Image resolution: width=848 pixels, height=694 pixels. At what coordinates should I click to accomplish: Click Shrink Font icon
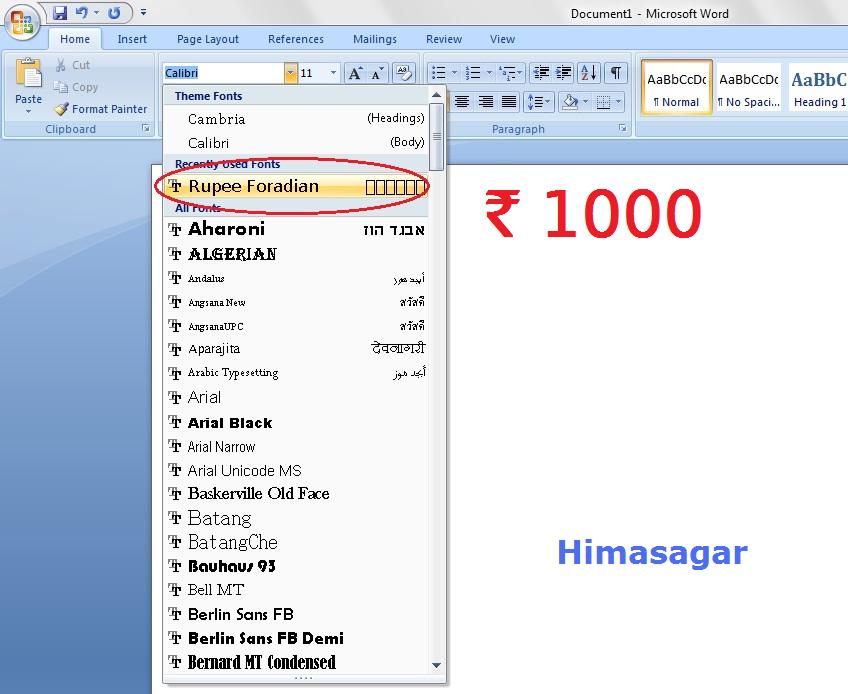coord(377,73)
